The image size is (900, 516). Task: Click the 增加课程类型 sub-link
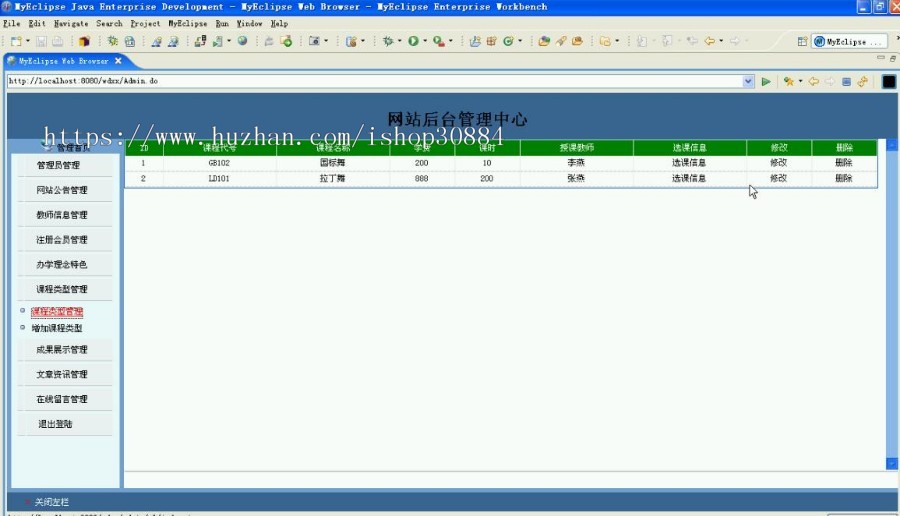pos(57,328)
